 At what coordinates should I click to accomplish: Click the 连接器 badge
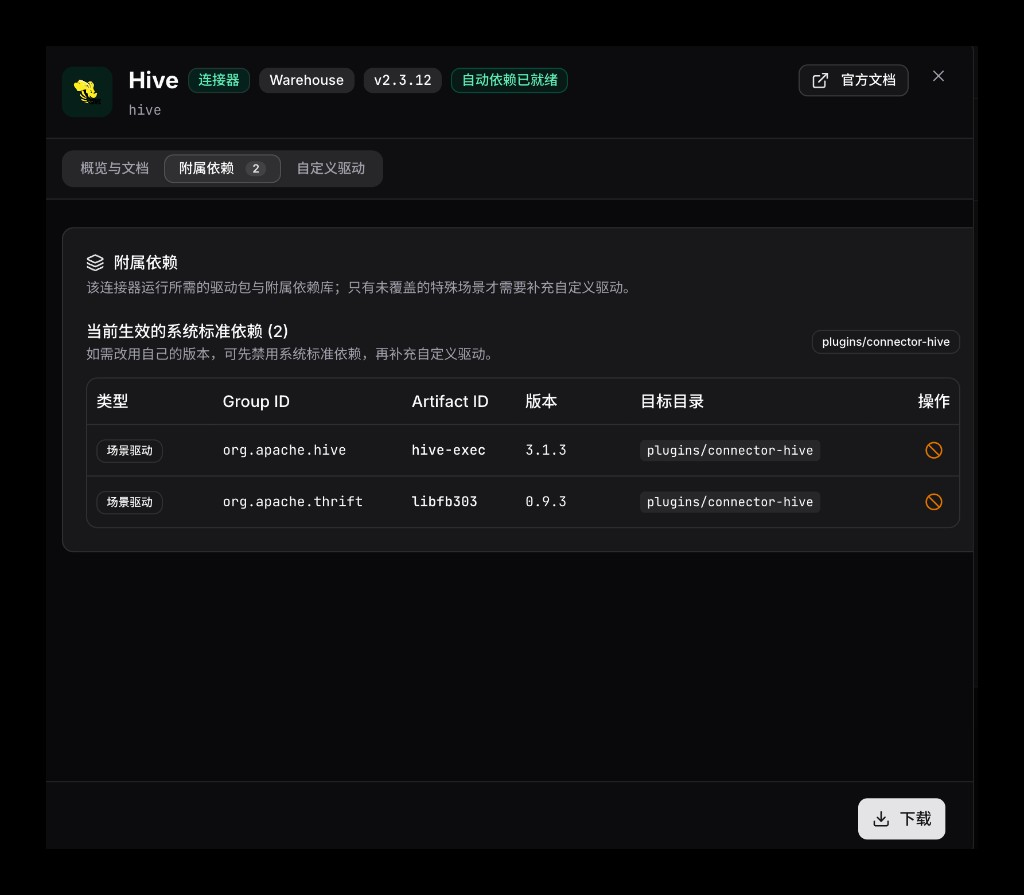click(x=219, y=80)
